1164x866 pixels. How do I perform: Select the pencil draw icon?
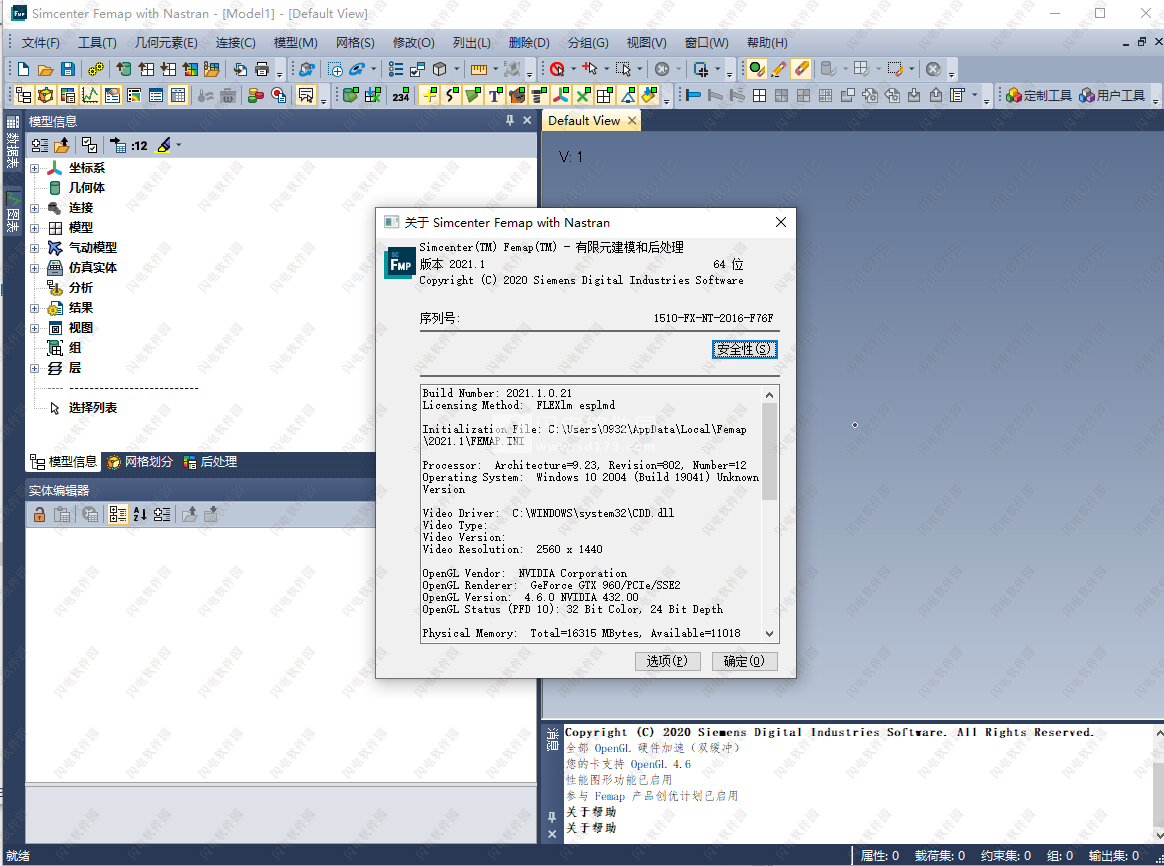[779, 69]
